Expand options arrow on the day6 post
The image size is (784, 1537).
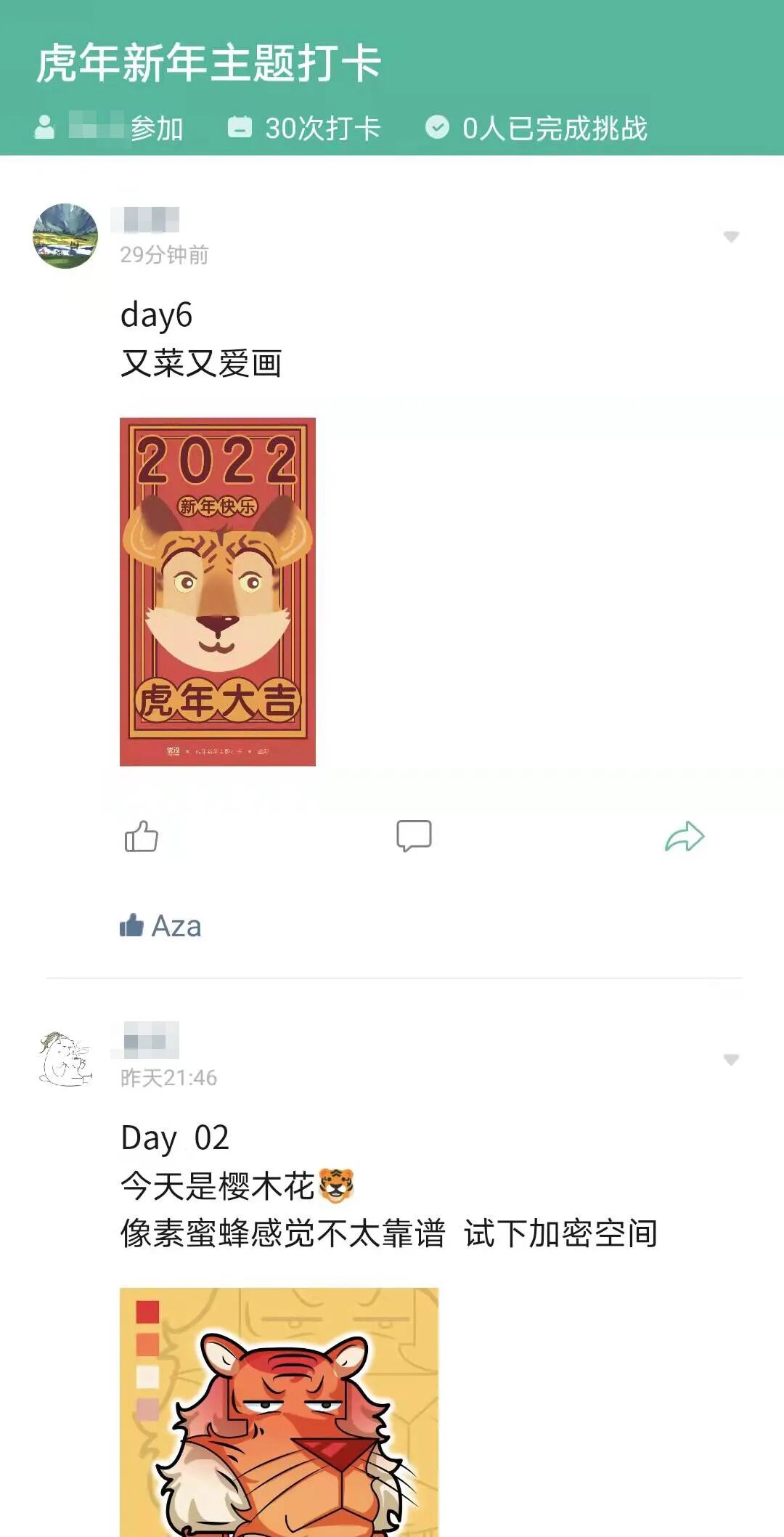(x=731, y=237)
